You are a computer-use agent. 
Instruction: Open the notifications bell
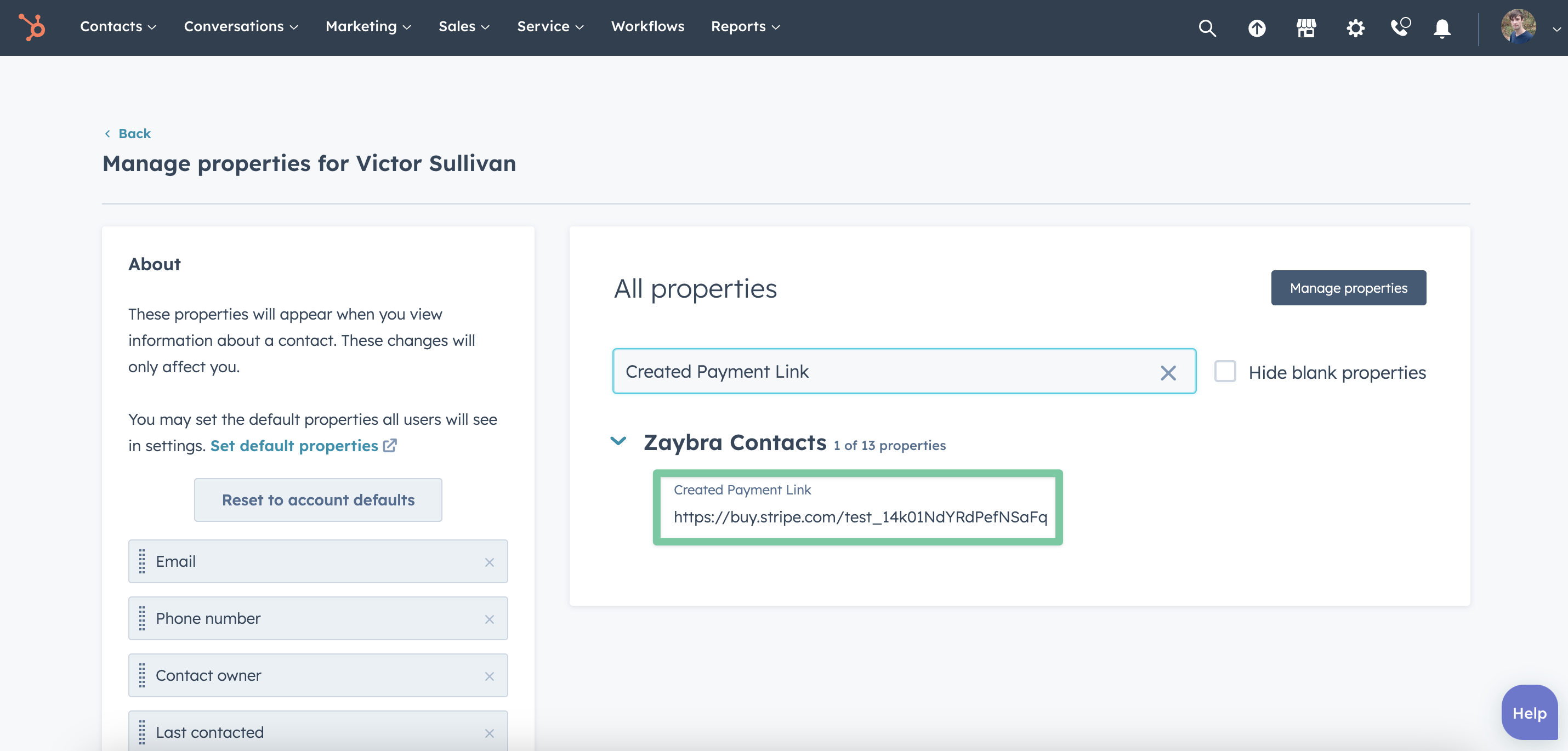tap(1441, 28)
